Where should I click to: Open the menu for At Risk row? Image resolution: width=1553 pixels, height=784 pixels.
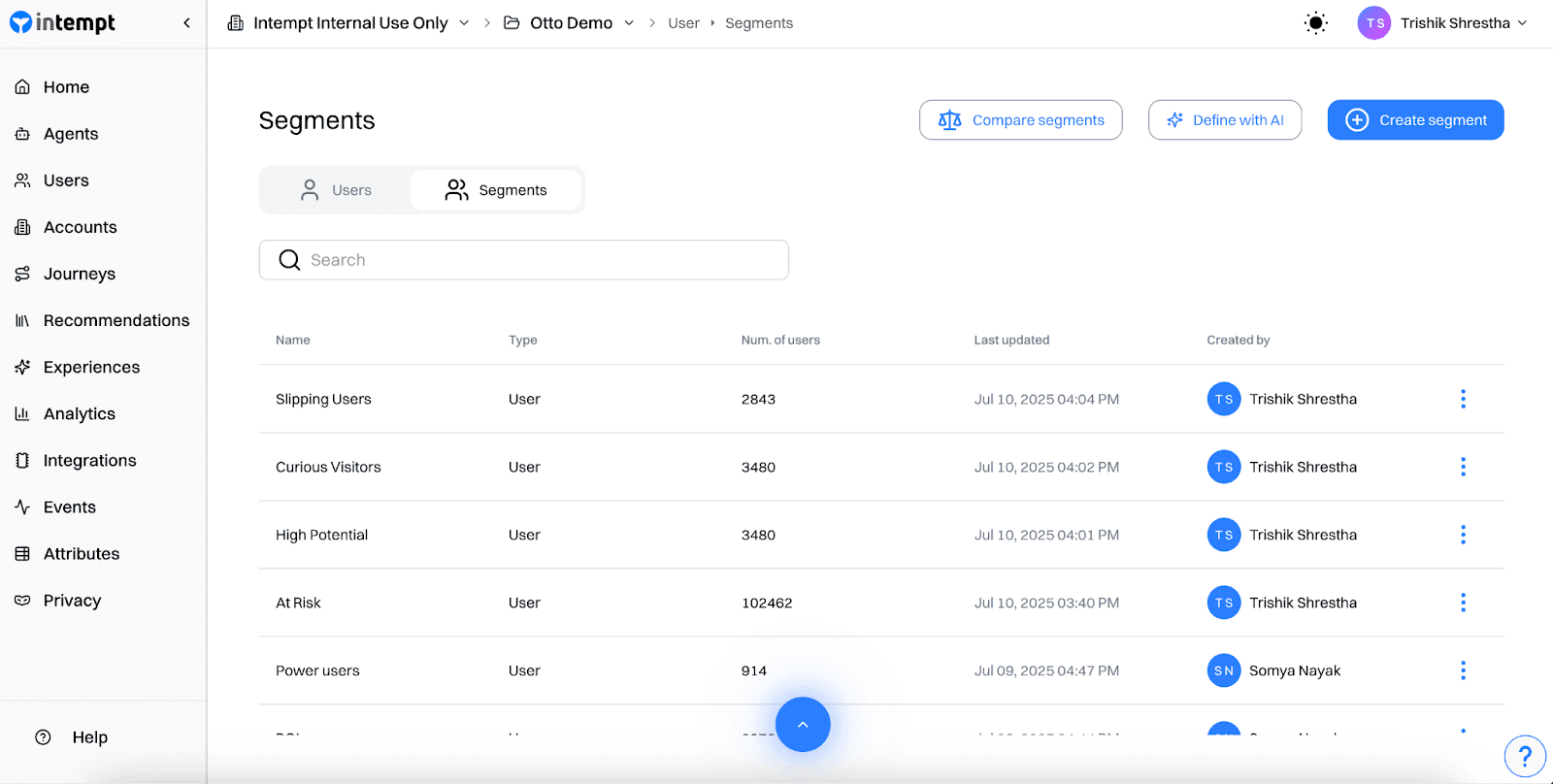coord(1463,603)
